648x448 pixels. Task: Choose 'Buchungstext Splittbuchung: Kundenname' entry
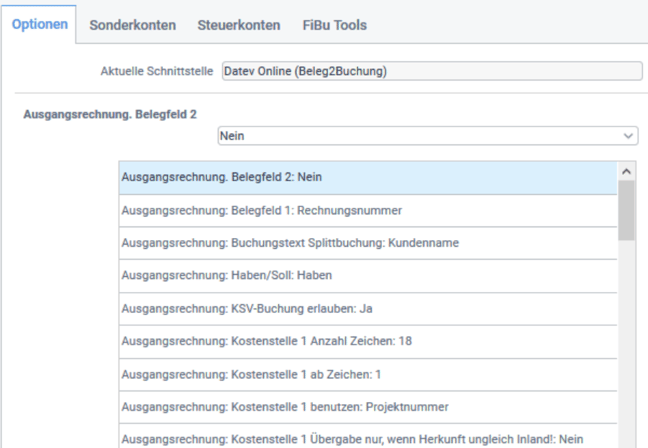pyautogui.click(x=368, y=243)
